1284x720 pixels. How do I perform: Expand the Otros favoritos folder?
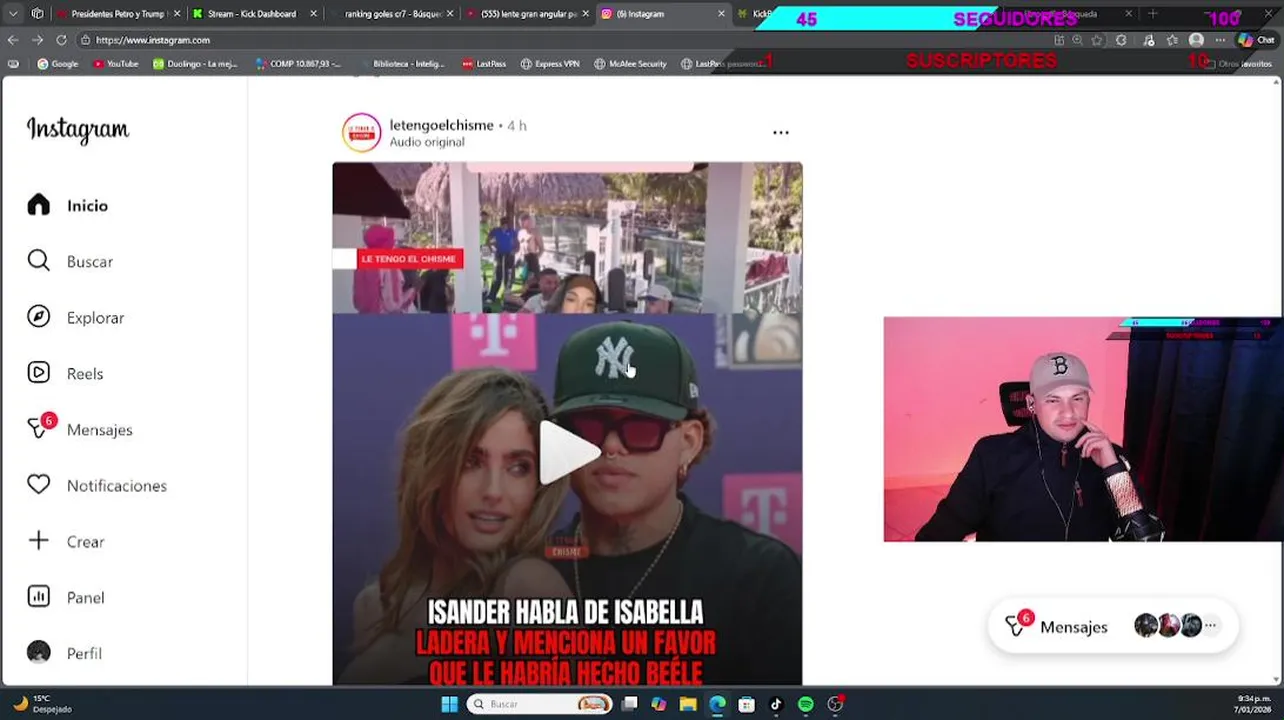click(x=1238, y=64)
